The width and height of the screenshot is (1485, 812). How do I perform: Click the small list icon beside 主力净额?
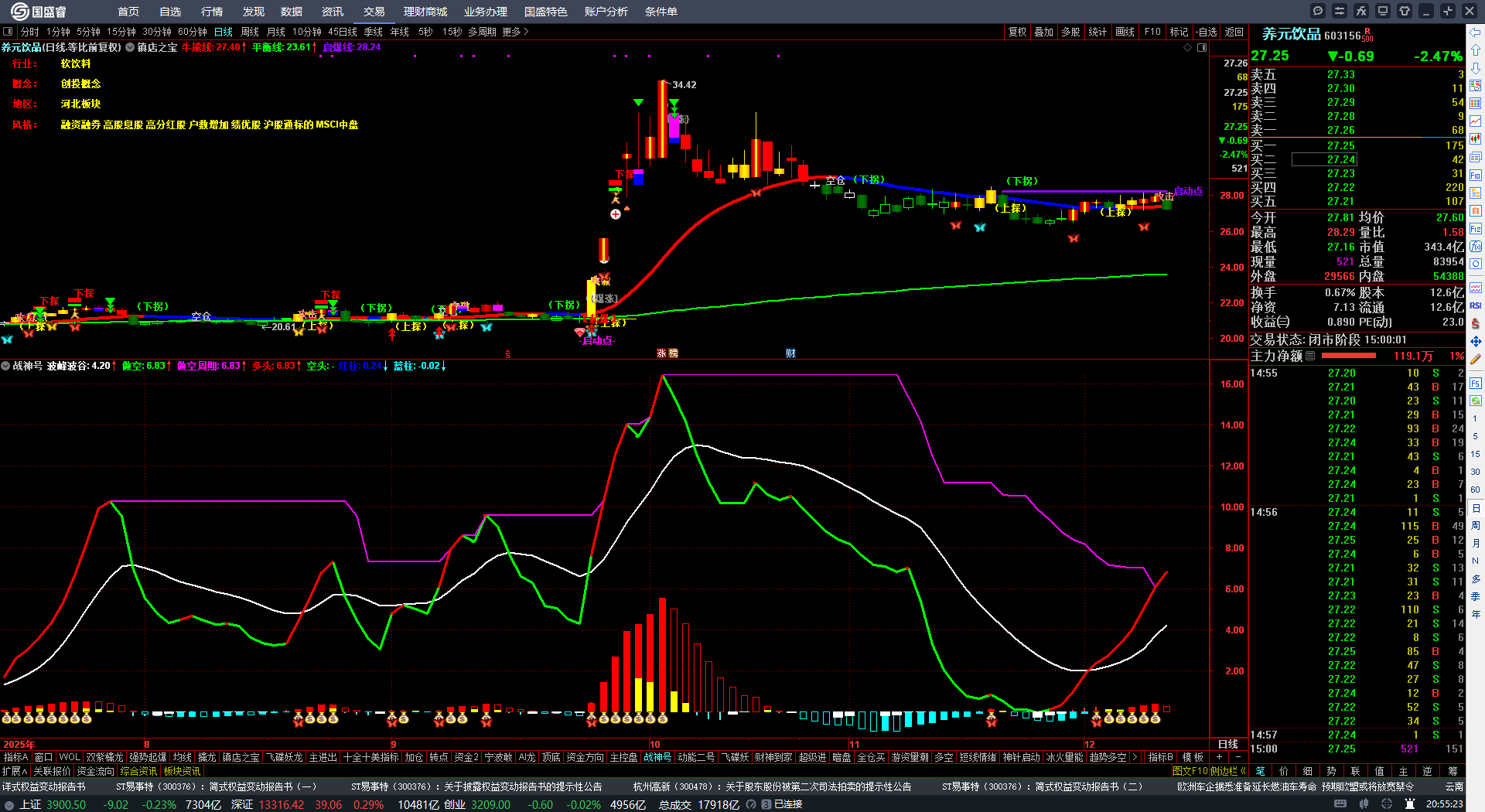coord(1310,357)
